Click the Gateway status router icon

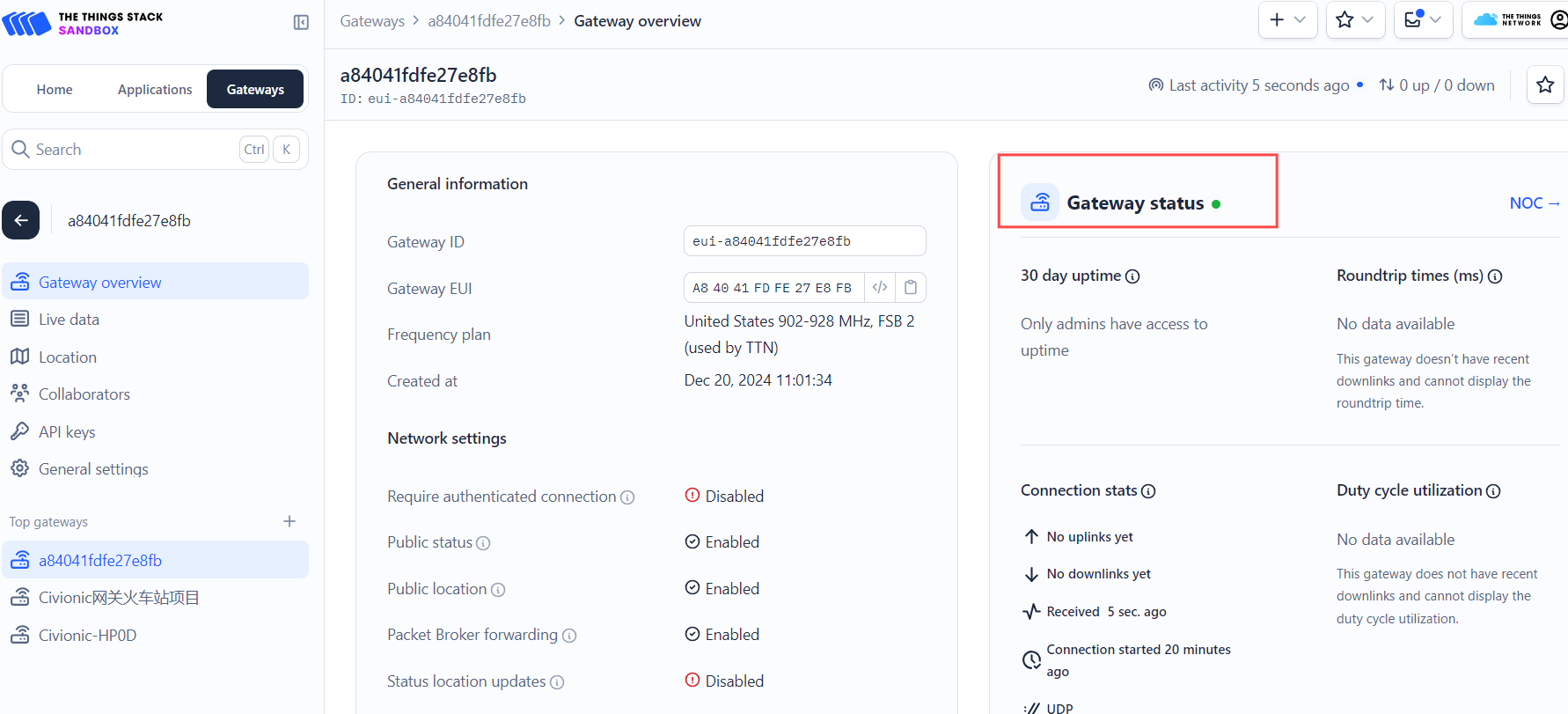tap(1040, 202)
